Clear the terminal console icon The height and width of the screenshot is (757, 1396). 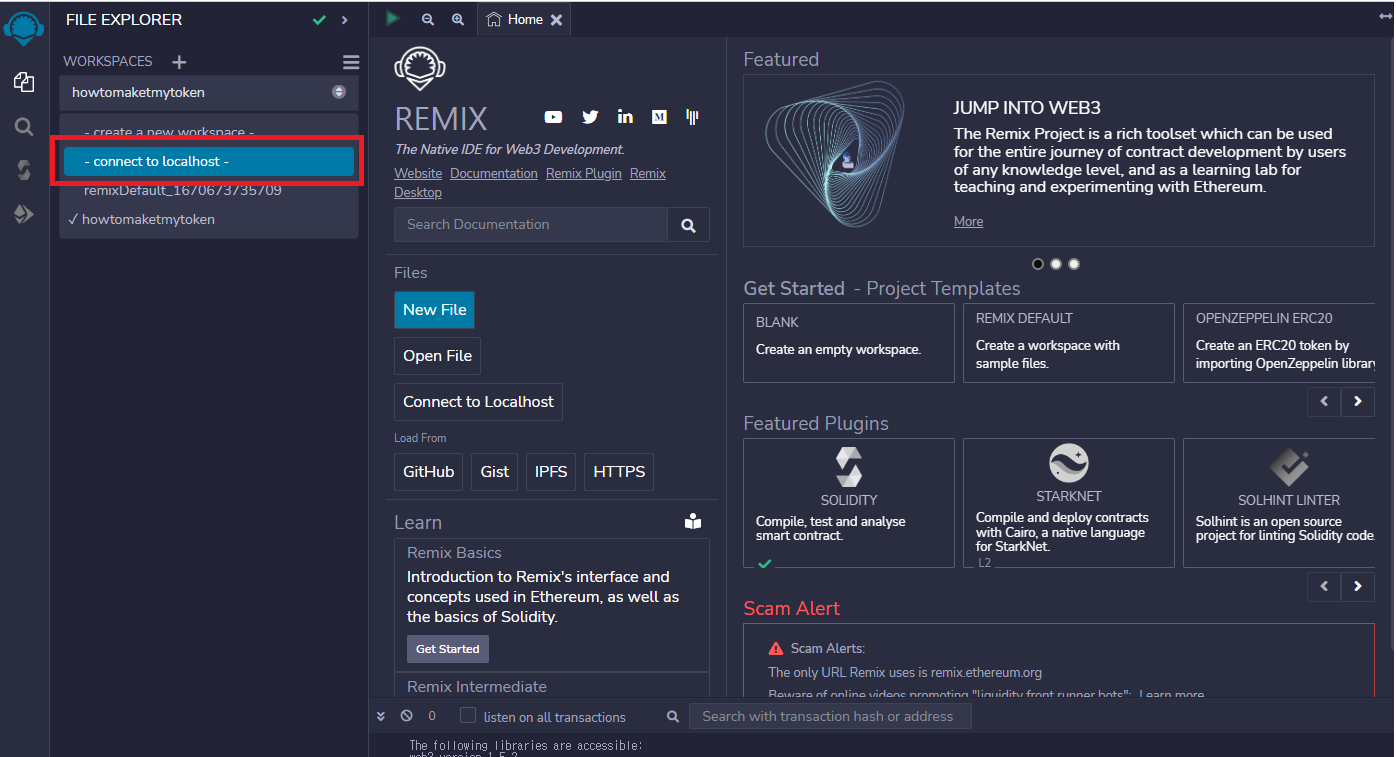(x=406, y=716)
